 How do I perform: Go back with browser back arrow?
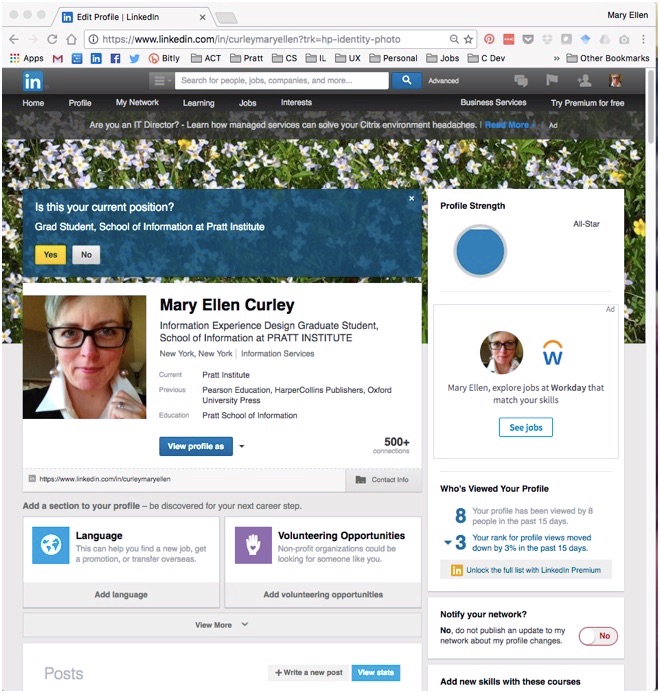[14, 39]
